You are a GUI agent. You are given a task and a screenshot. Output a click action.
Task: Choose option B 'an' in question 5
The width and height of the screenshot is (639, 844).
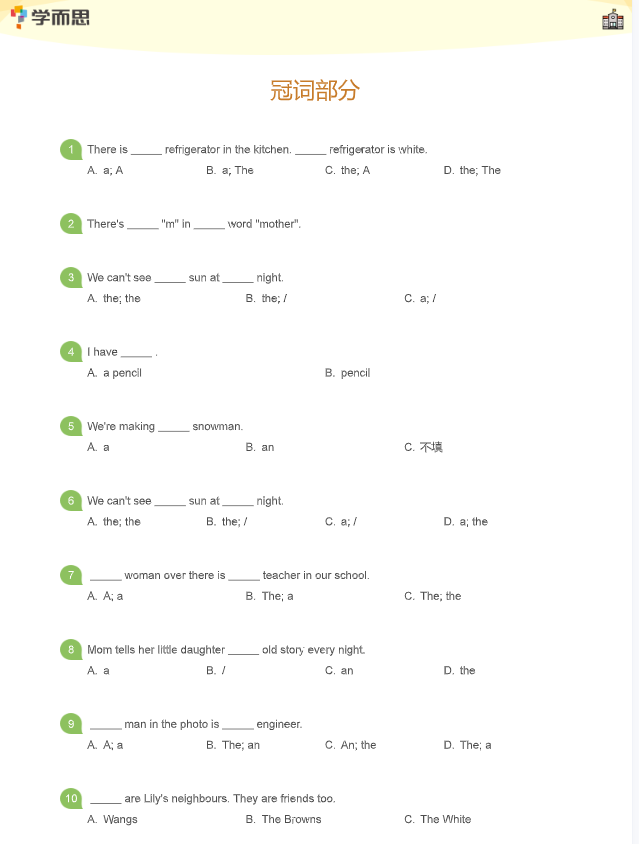(260, 447)
